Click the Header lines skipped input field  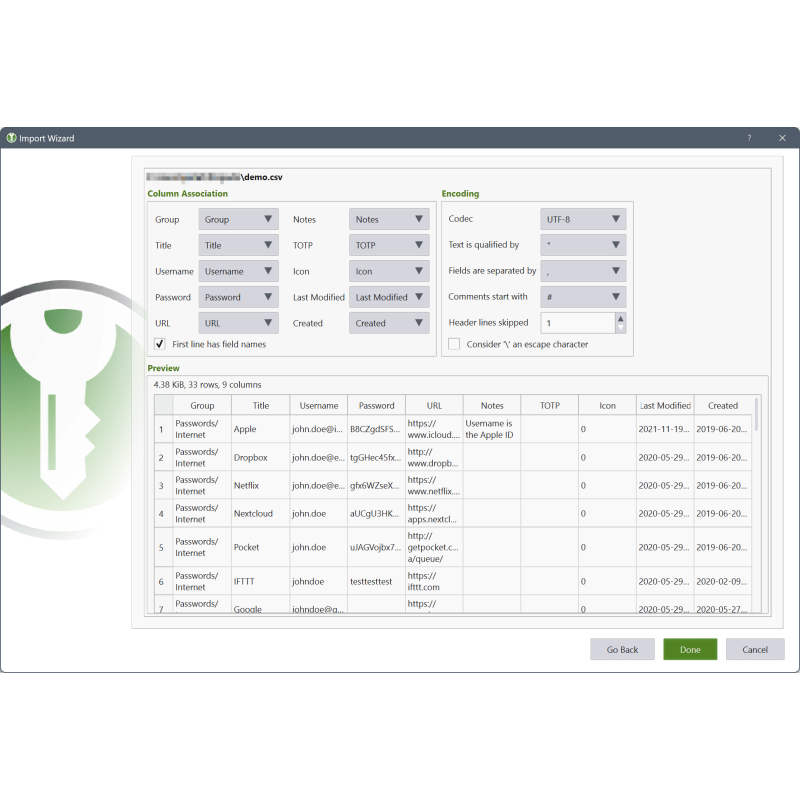tap(578, 323)
